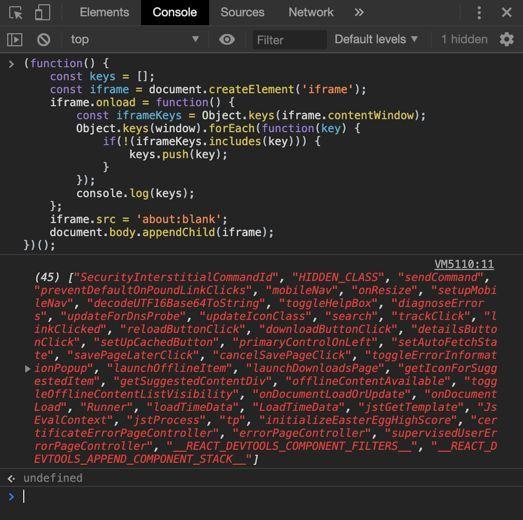This screenshot has height=520, width=523.
Task: Open the VM5110:11 source link
Action: click(x=464, y=264)
